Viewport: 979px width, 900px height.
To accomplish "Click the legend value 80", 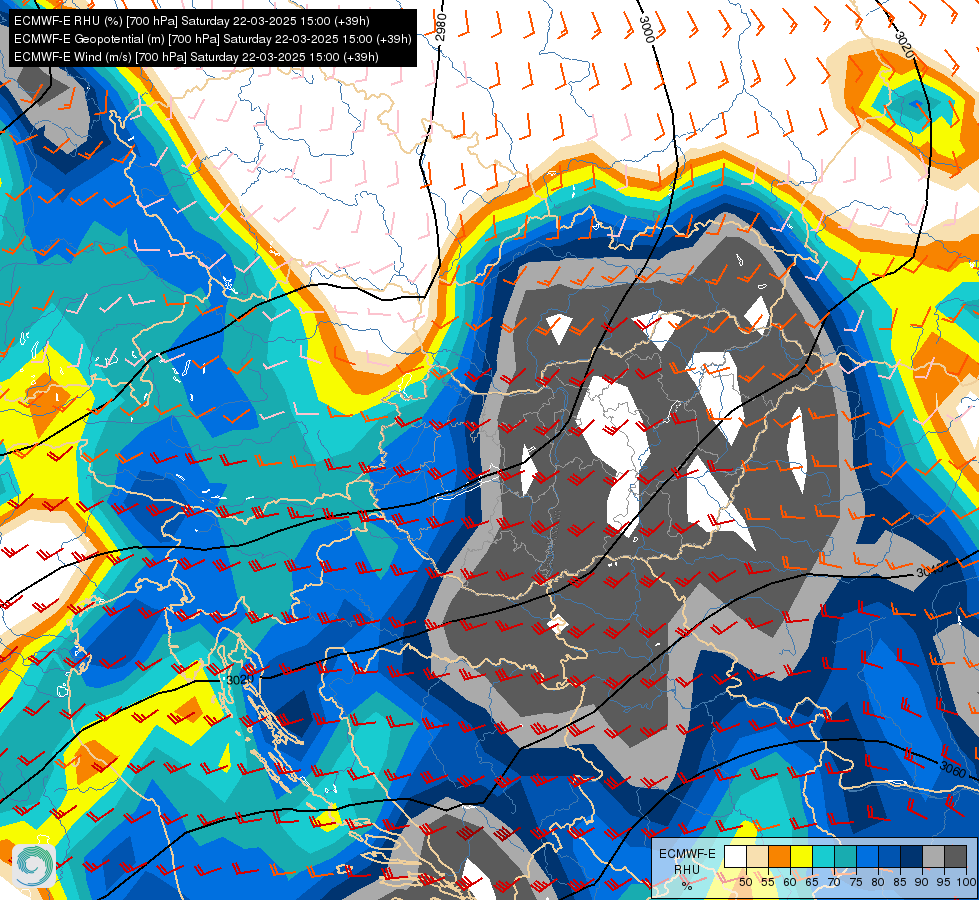I will [x=878, y=883].
